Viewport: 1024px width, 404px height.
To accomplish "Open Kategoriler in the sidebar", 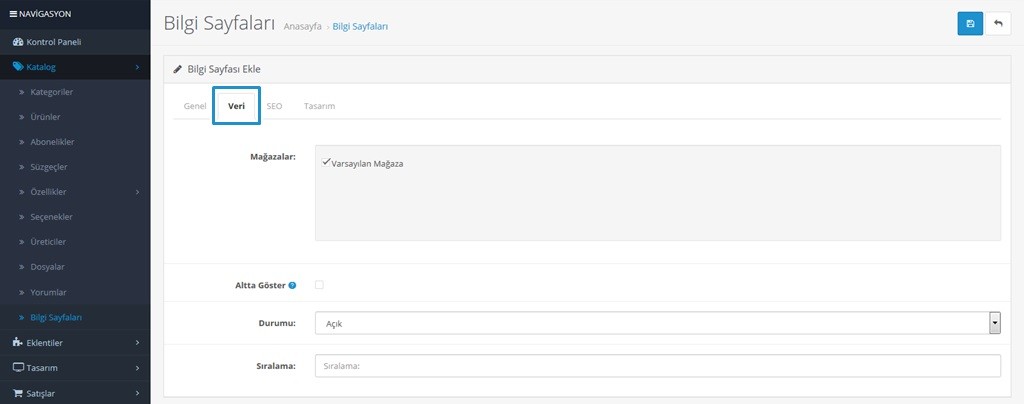I will [52, 92].
